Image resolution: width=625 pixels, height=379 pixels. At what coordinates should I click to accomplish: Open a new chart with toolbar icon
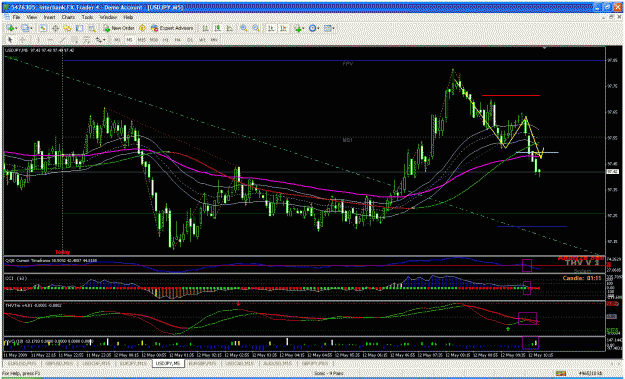tap(10, 28)
